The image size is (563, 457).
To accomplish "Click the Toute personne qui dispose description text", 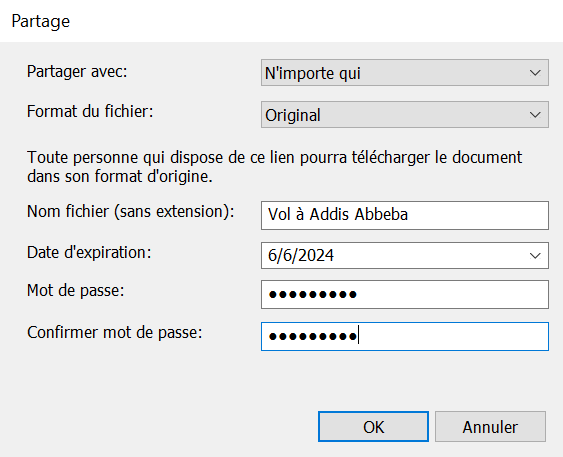I will 275,167.
